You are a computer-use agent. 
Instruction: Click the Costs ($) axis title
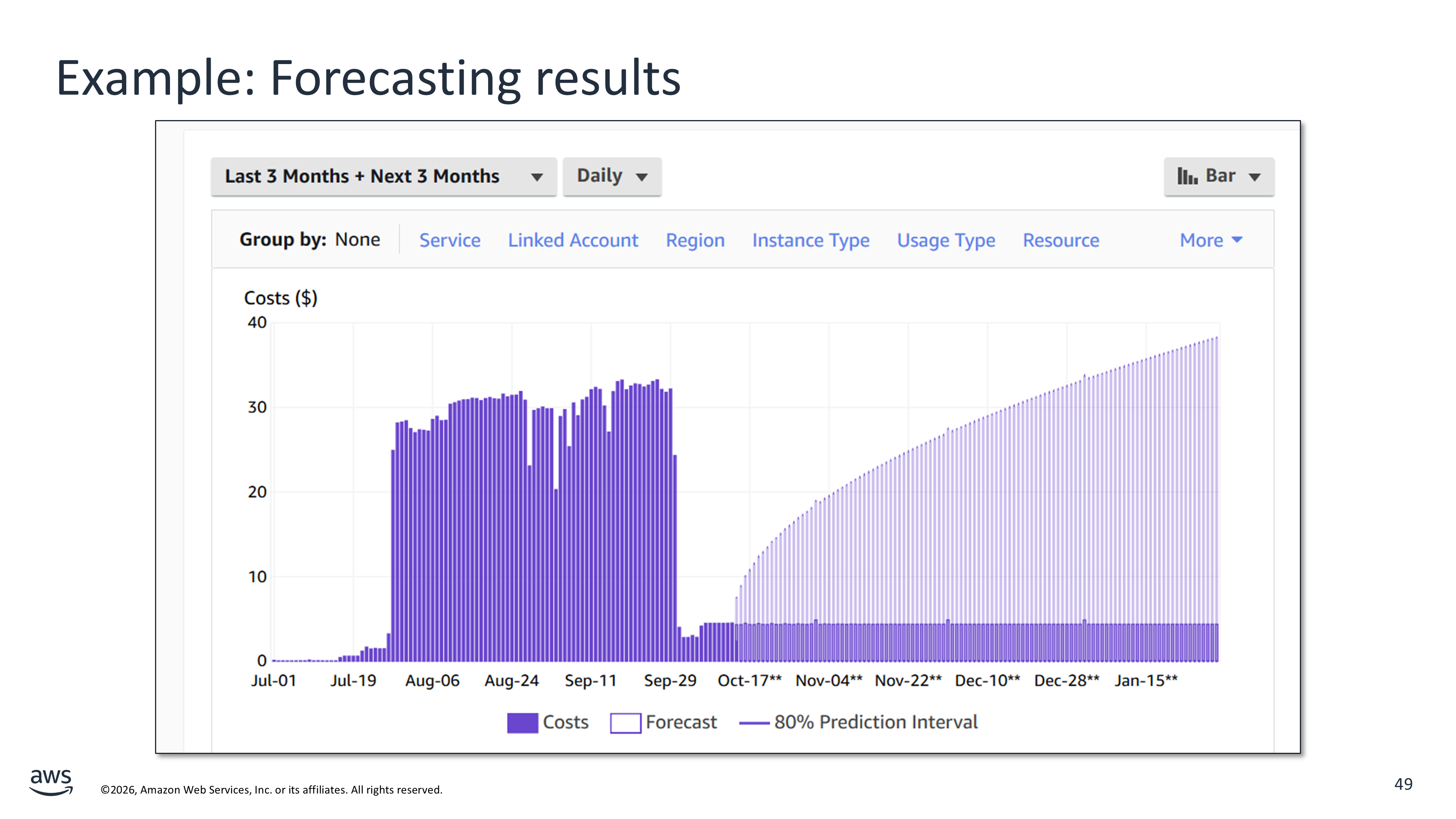pos(280,298)
